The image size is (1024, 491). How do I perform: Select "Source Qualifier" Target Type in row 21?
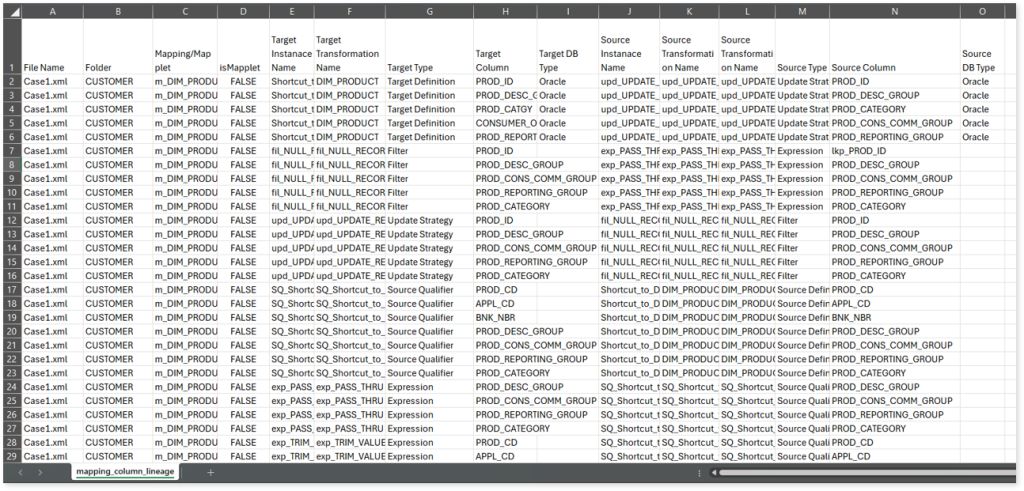429,345
